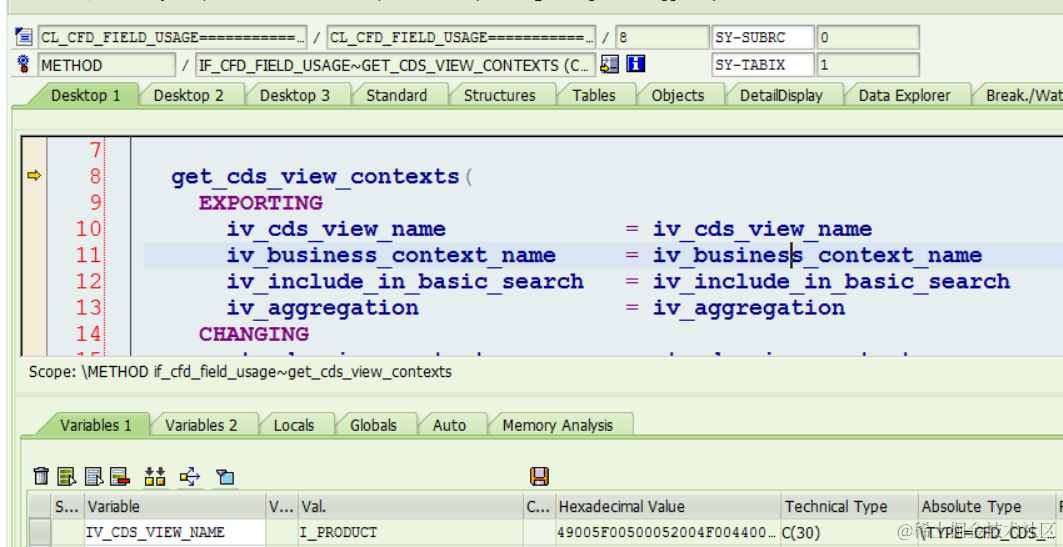Open the Desktop 3 tab
Screen dimensions: 1063x547
[295, 96]
